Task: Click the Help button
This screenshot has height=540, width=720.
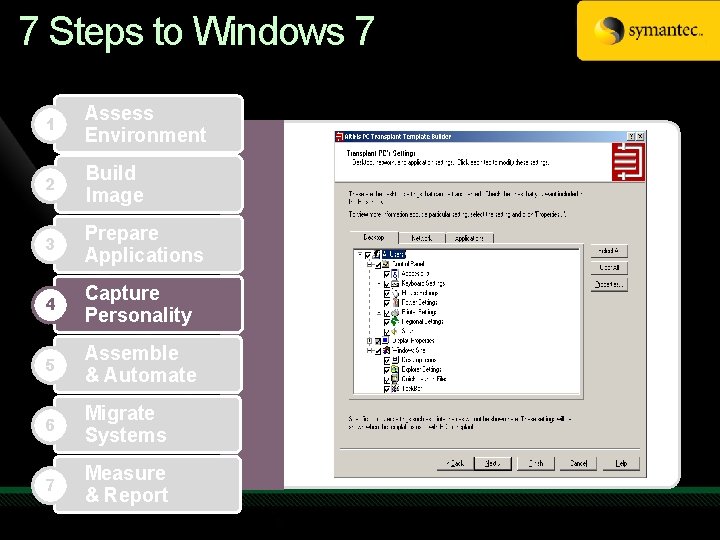Action: coord(621,463)
